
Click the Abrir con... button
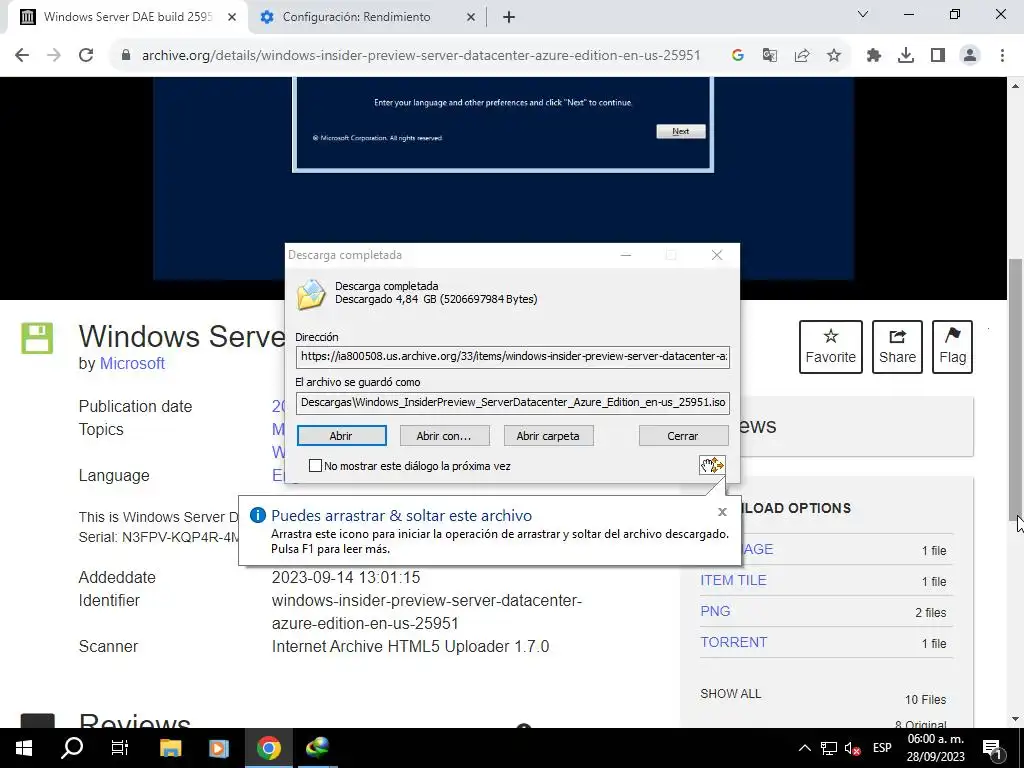coord(444,436)
